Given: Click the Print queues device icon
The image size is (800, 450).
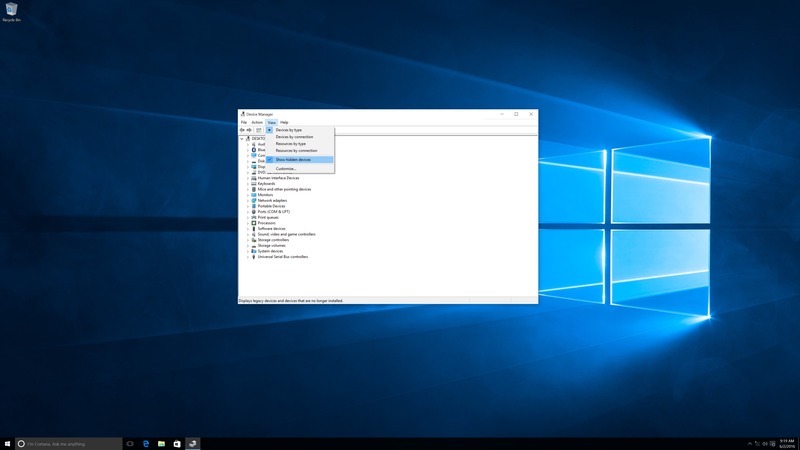Looking at the screenshot, I should click(254, 217).
